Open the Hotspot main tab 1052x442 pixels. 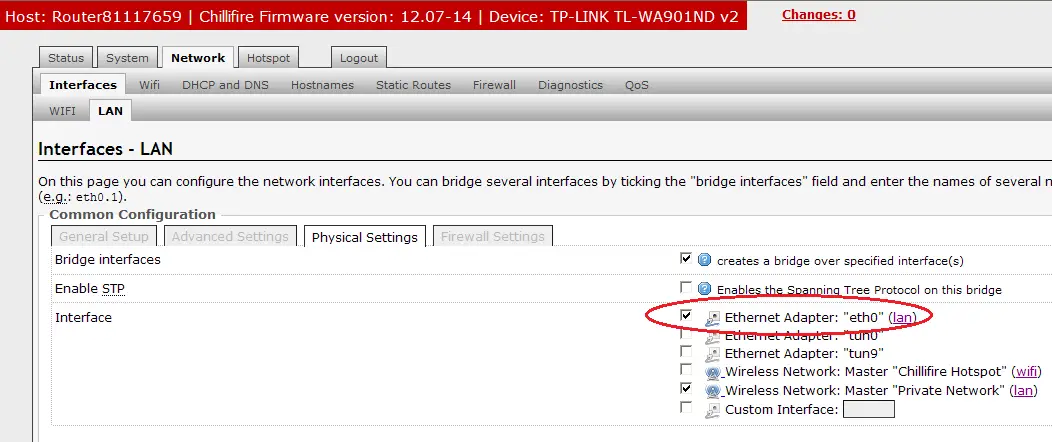point(268,58)
